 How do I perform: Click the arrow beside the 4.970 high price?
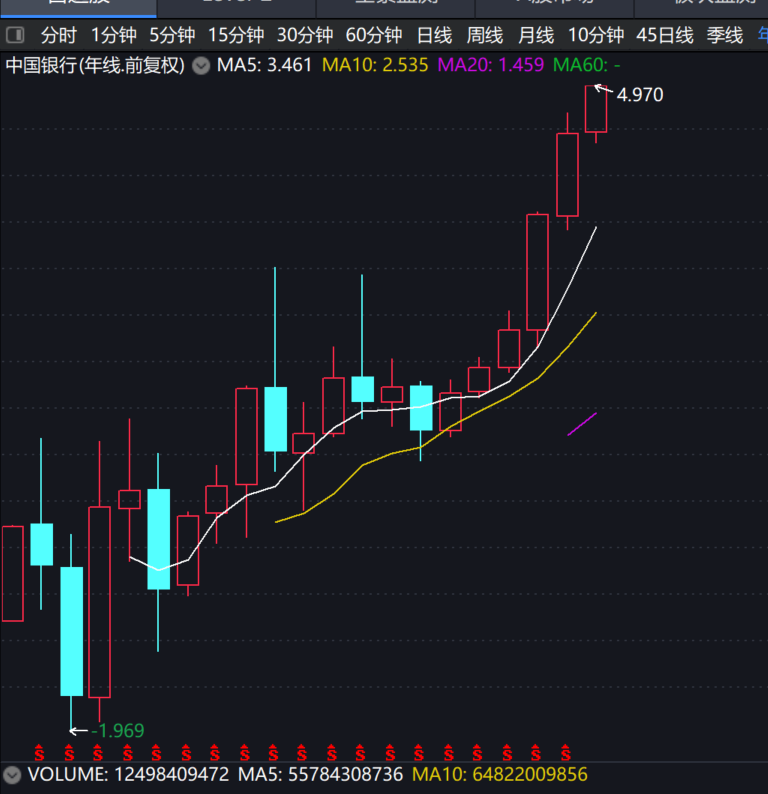click(603, 90)
